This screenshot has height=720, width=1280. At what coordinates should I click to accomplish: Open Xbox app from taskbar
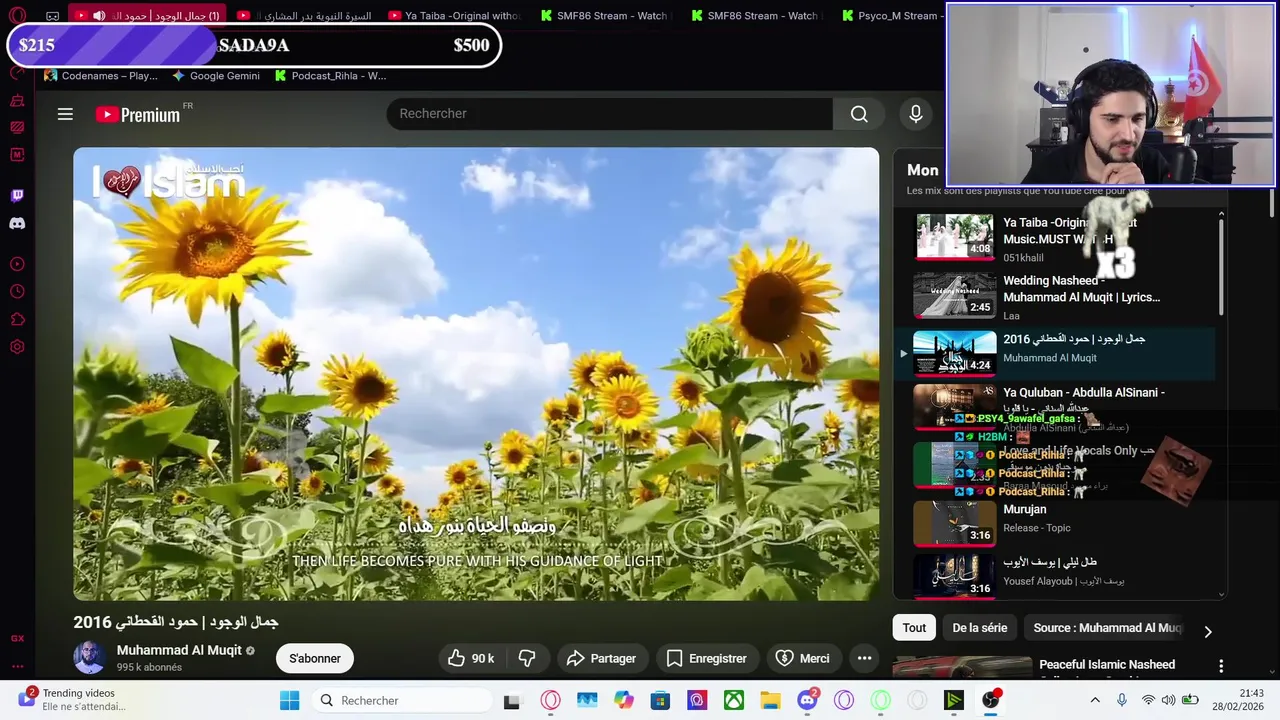734,701
